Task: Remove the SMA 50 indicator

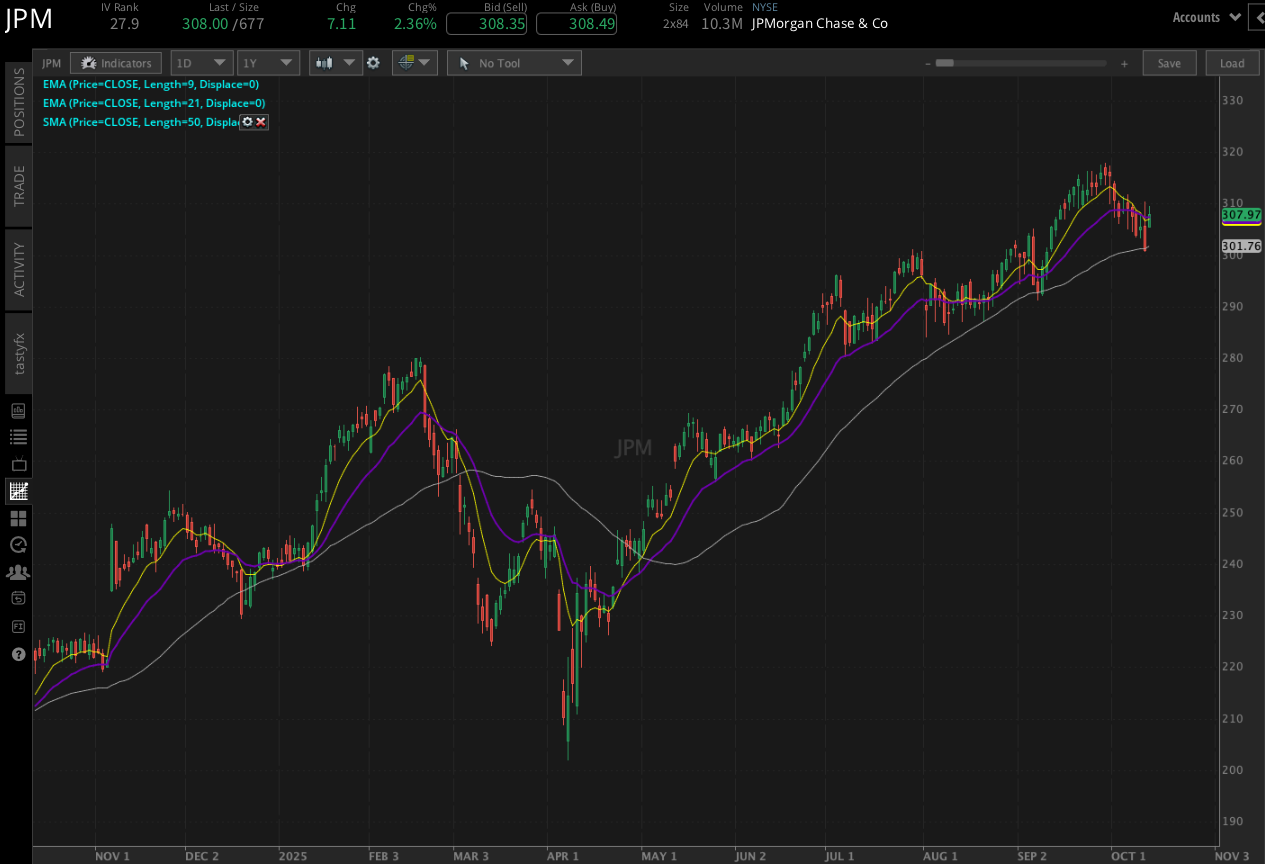Action: 261,121
